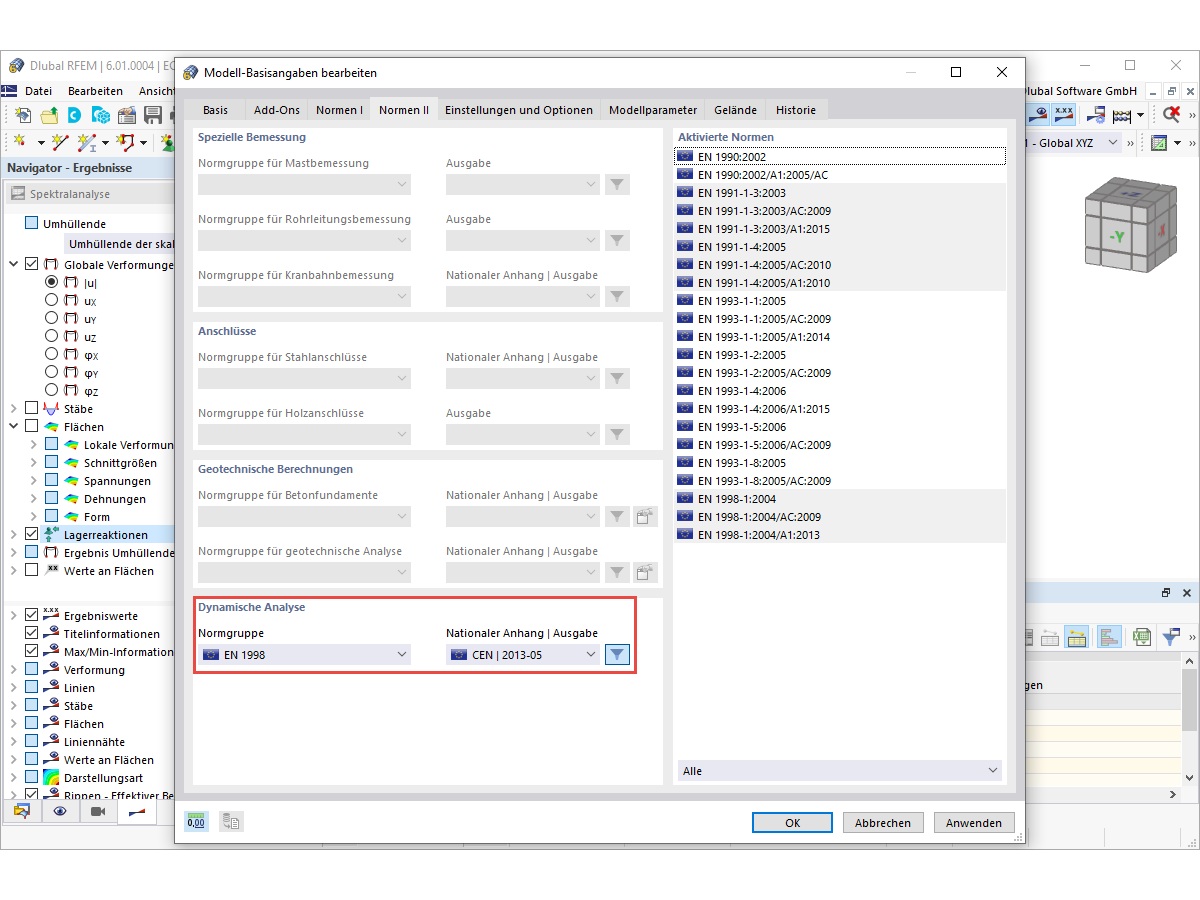Open an existing model via the folder icon
This screenshot has width=1200, height=900.
49,115
